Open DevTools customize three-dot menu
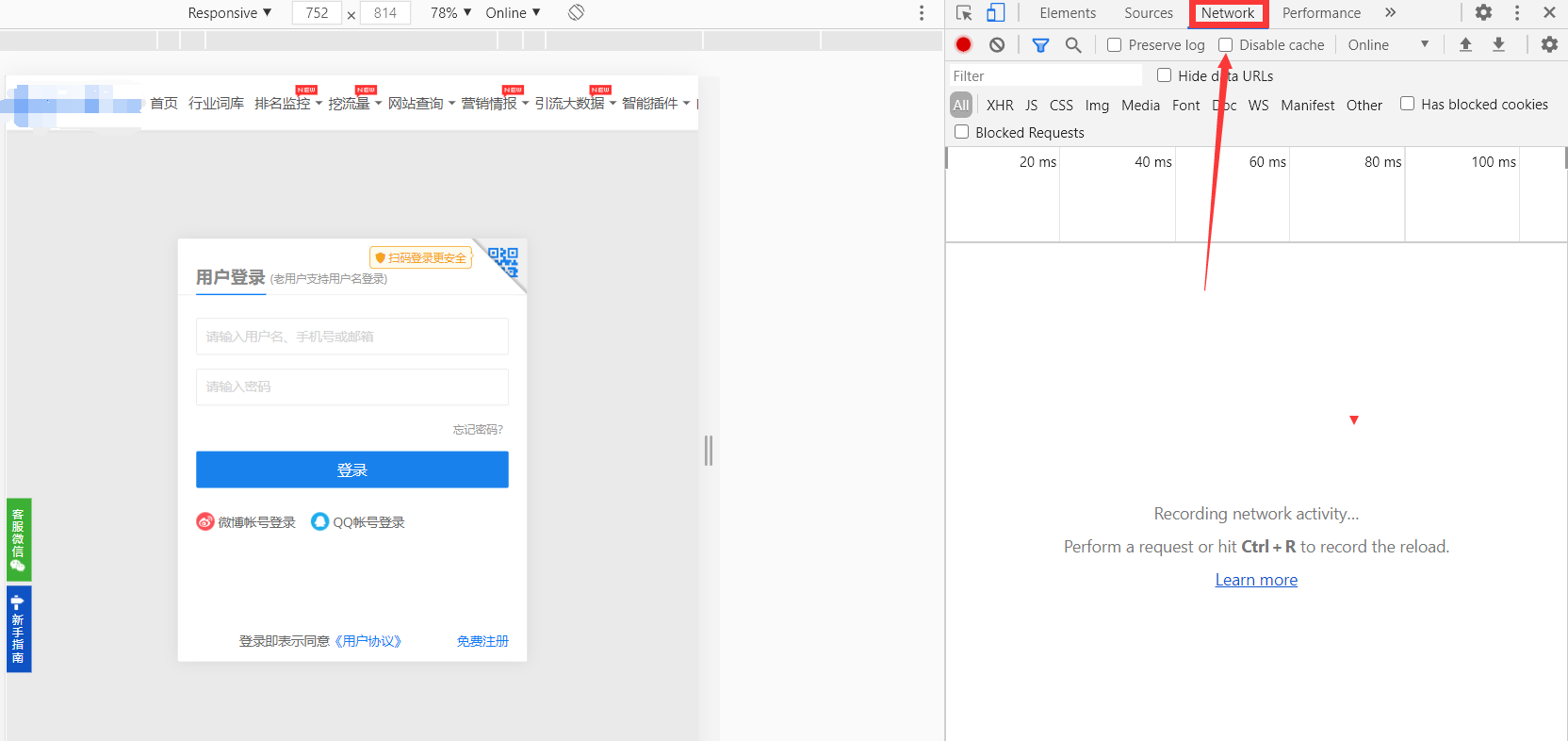Viewport: 1568px width, 741px height. click(x=1517, y=13)
